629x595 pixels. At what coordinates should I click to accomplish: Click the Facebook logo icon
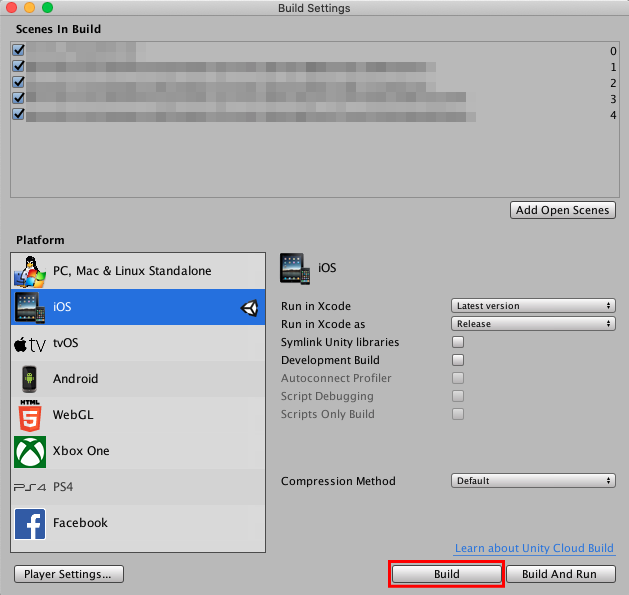pos(30,524)
